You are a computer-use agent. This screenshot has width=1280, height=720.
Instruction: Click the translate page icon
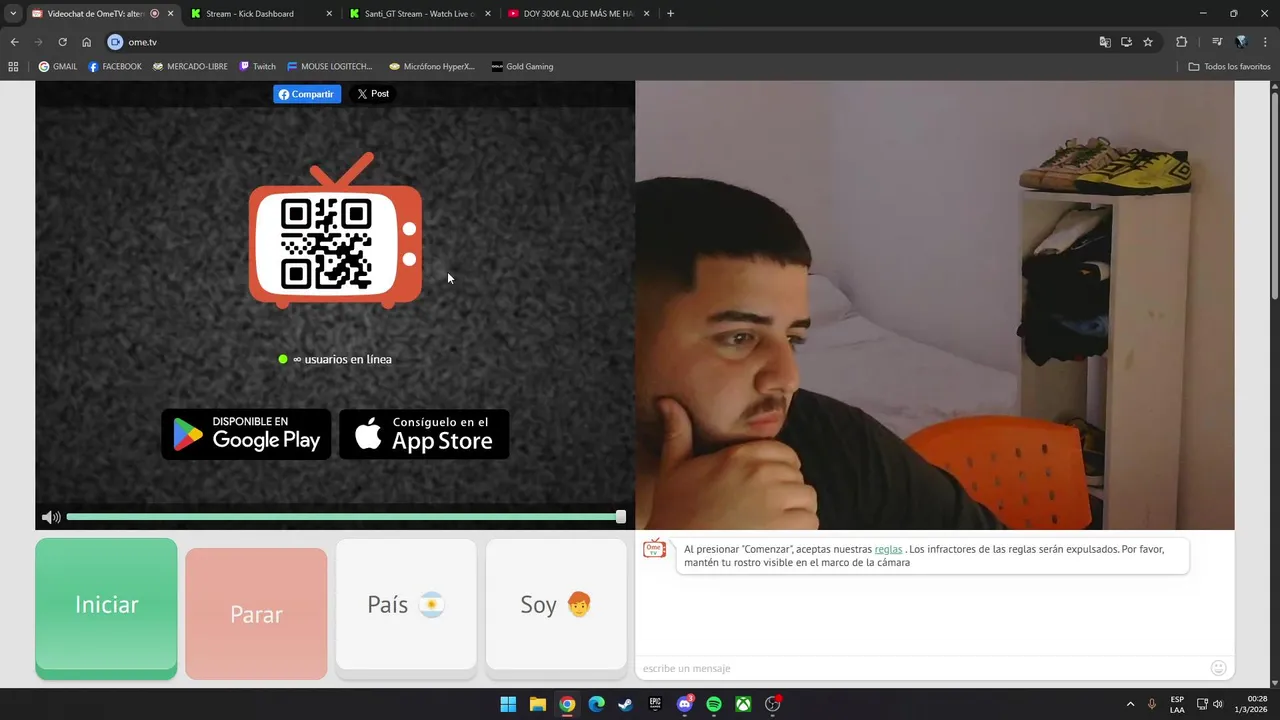(1105, 42)
